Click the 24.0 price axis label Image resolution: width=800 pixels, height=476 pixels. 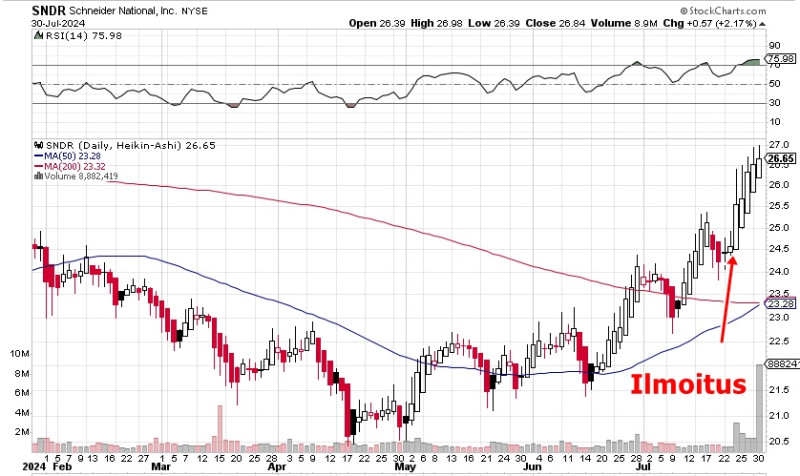[778, 271]
